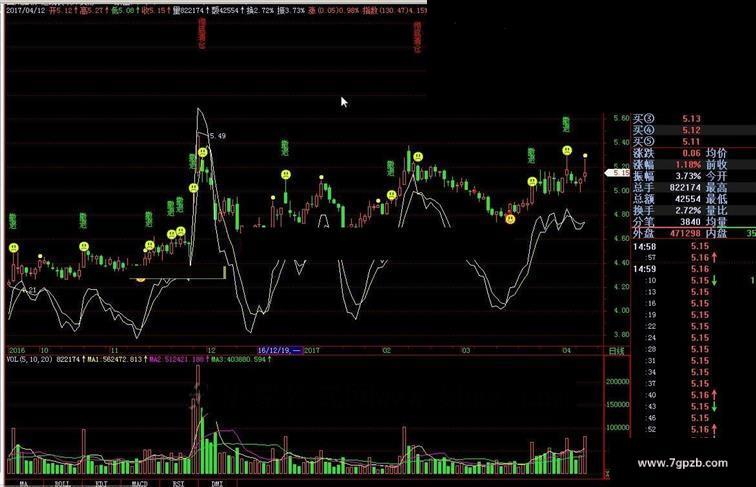This screenshot has width=756, height=487.
Task: Click the 5.60 price axis label
Action: [x=621, y=118]
